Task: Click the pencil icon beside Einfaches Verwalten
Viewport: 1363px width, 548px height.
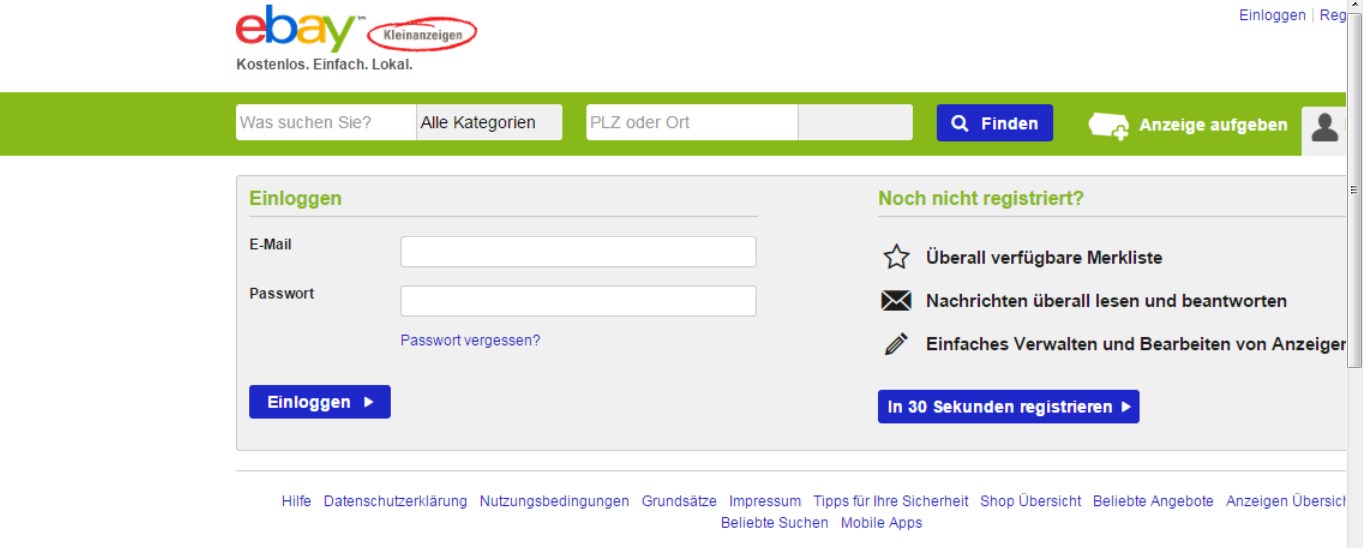Action: tap(896, 344)
